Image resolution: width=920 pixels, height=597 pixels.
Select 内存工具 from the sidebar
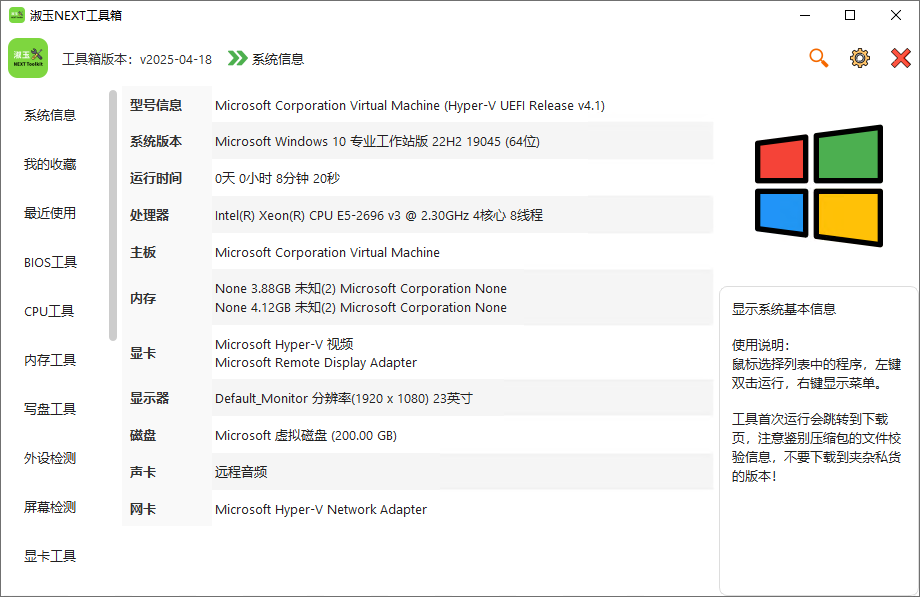tap(50, 360)
